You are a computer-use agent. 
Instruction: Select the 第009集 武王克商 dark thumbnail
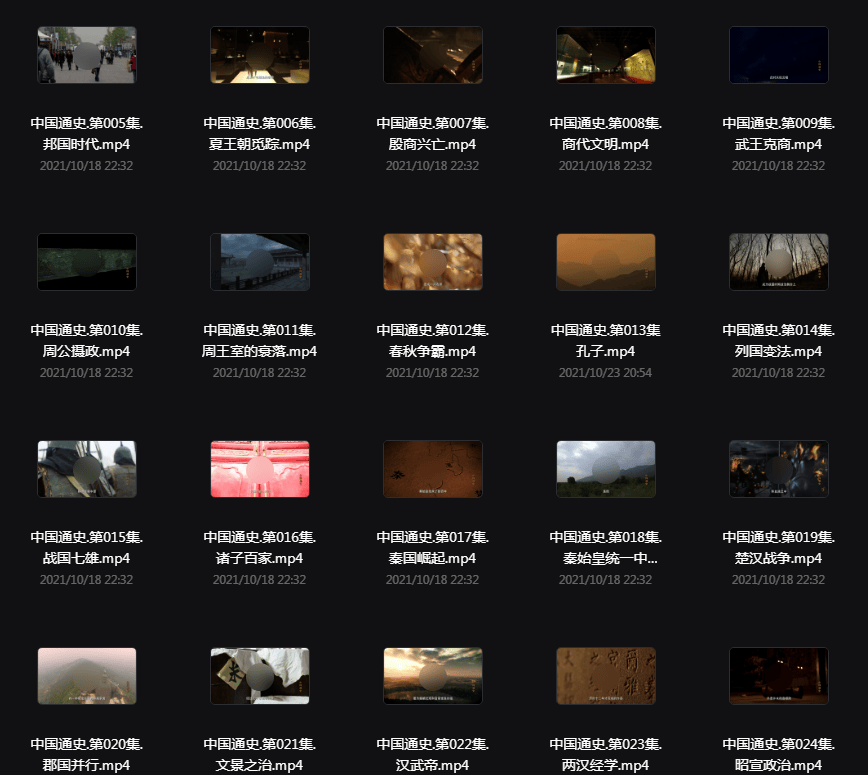pyautogui.click(x=779, y=55)
